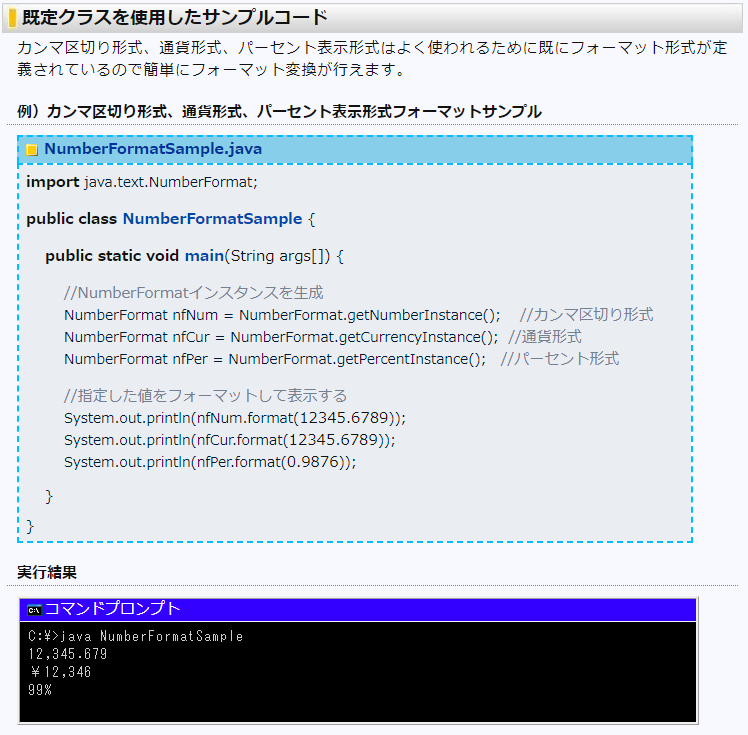Click the output value ¥12,346
Viewport: 748px width, 735px height.
[x=61, y=672]
